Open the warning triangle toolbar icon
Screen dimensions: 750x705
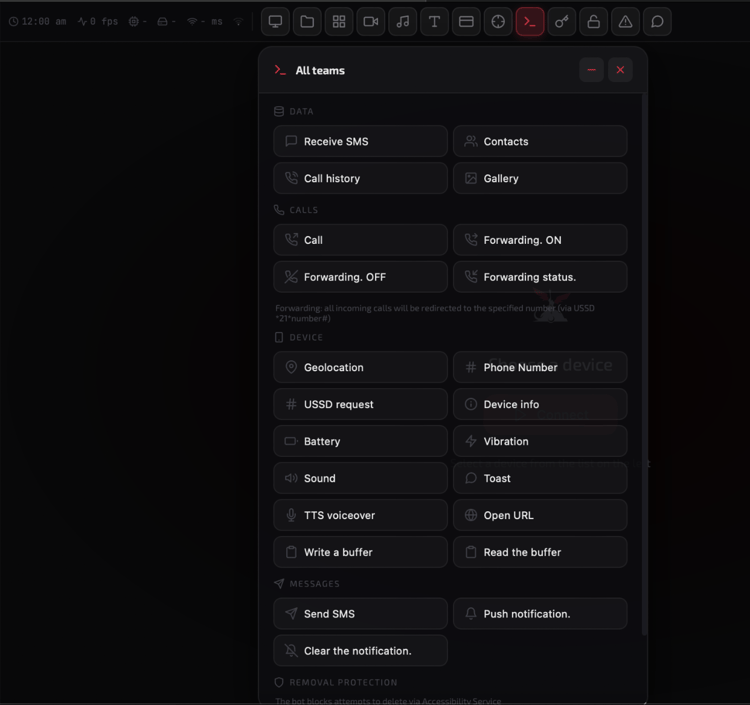pos(625,22)
